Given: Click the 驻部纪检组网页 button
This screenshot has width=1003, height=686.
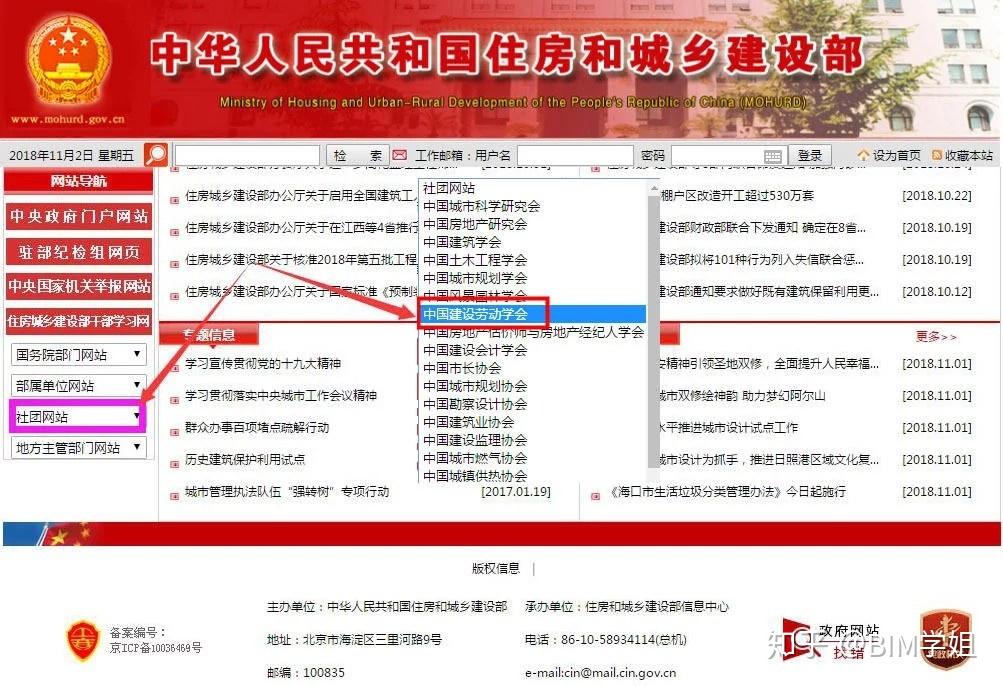Looking at the screenshot, I should pyautogui.click(x=79, y=251).
